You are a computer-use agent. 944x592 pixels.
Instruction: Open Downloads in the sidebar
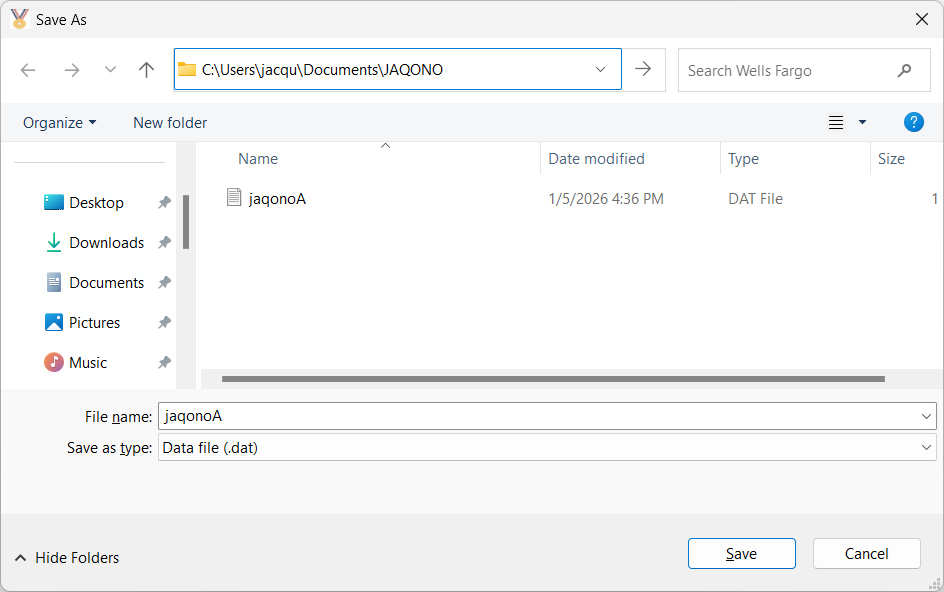[x=107, y=243]
